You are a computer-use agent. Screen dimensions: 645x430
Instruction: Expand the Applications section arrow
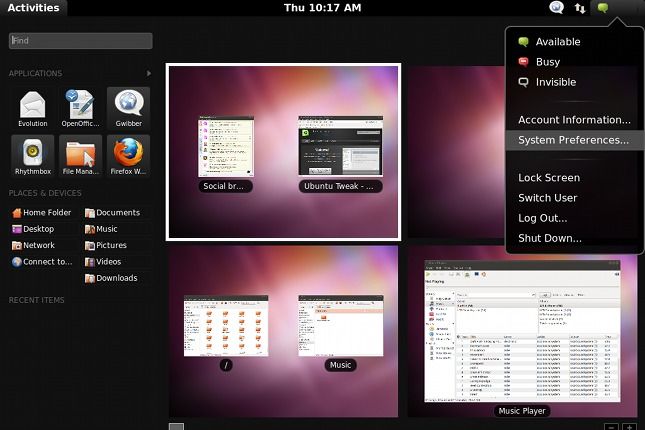coord(149,73)
